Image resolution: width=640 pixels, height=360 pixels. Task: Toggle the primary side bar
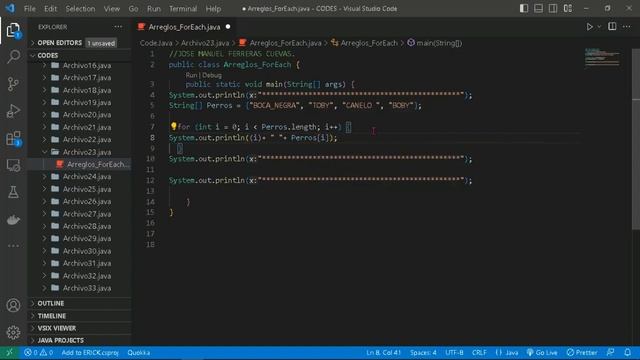(x=524, y=8)
